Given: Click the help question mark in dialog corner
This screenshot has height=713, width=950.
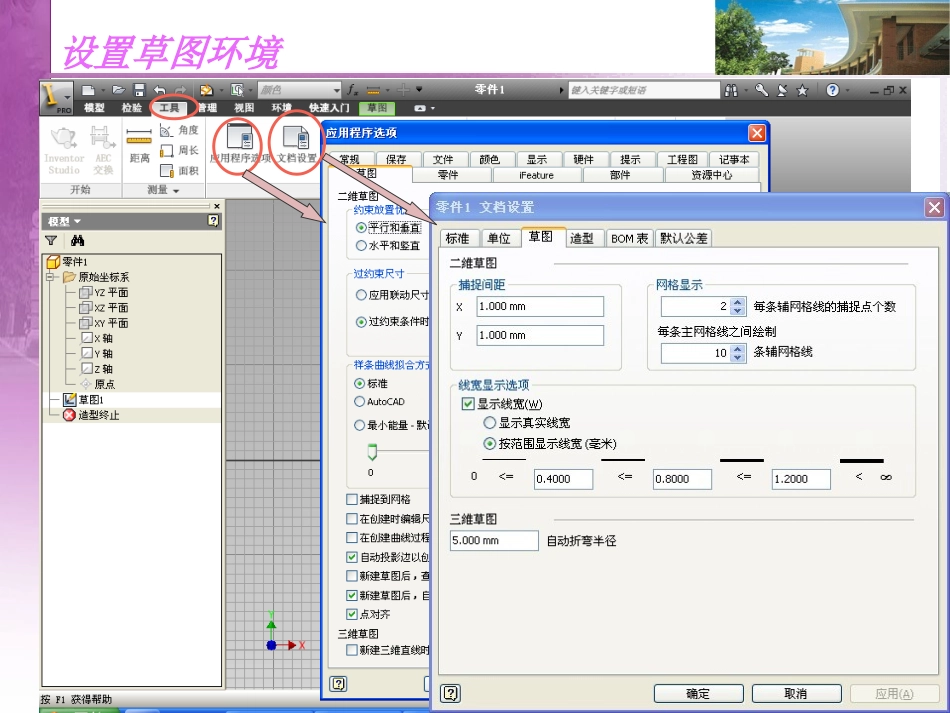Looking at the screenshot, I should tap(451, 693).
